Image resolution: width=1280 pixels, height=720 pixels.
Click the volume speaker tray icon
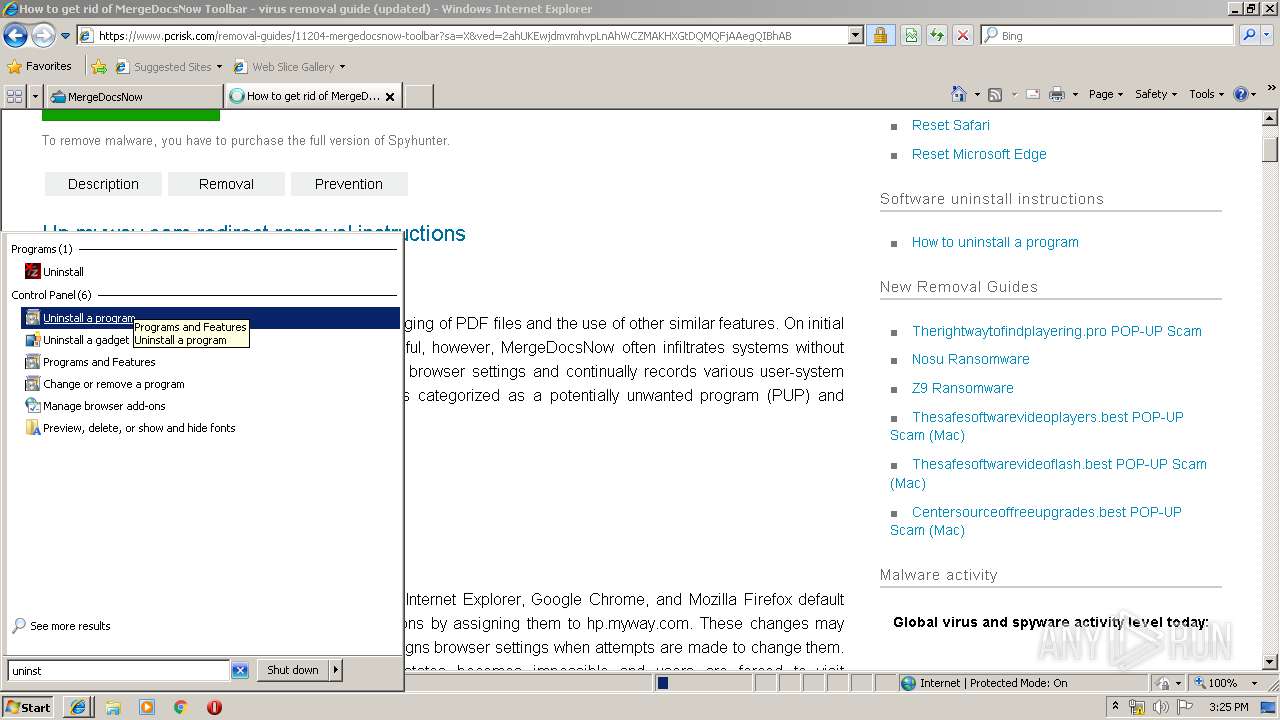tap(1161, 707)
